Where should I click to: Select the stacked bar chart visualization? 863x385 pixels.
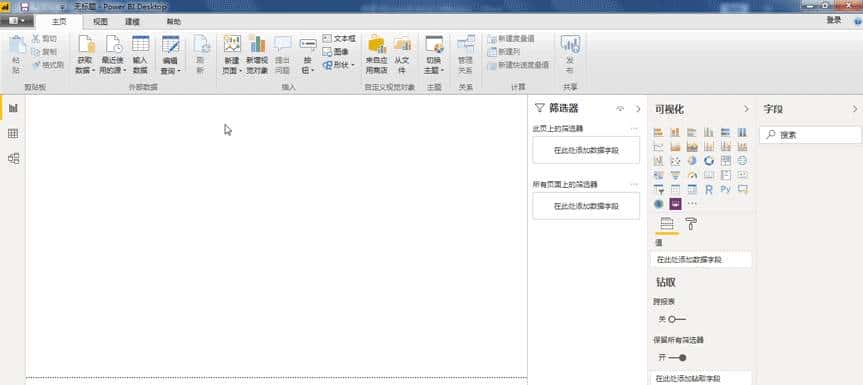pyautogui.click(x=658, y=133)
